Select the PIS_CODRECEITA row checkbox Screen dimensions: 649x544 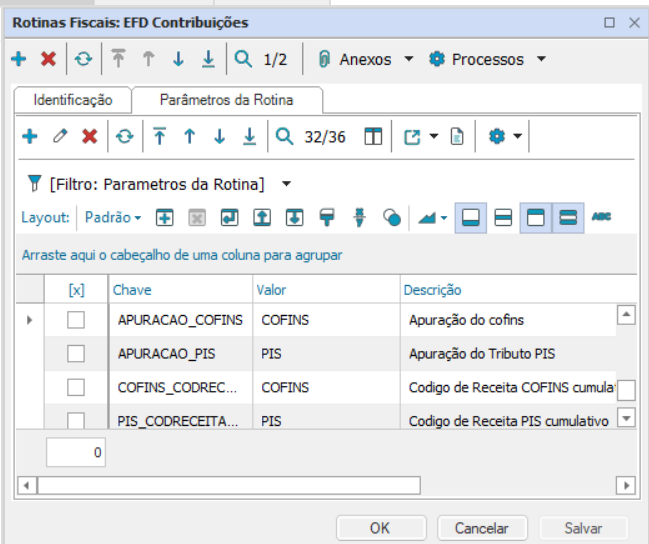coord(76,421)
